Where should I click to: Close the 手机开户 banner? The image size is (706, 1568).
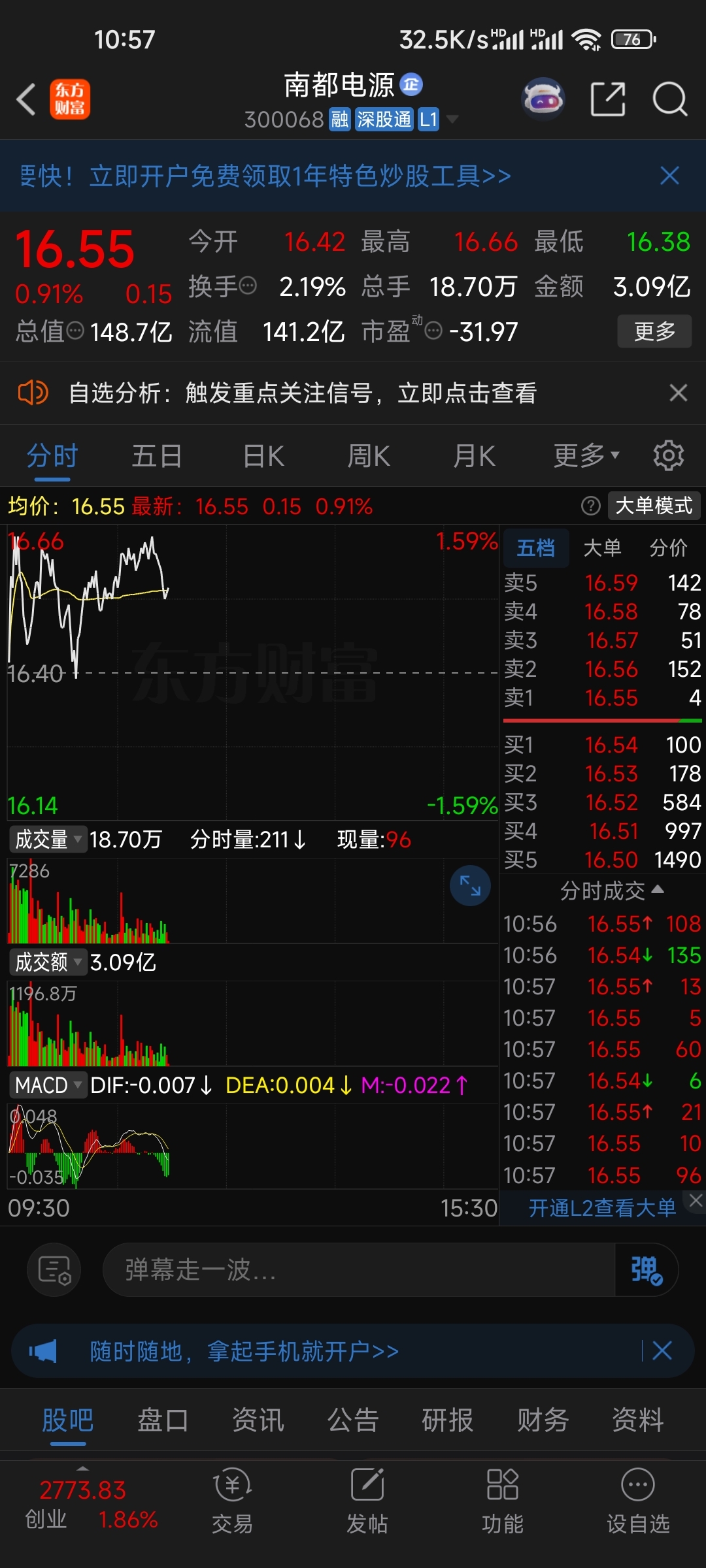pyautogui.click(x=662, y=1350)
